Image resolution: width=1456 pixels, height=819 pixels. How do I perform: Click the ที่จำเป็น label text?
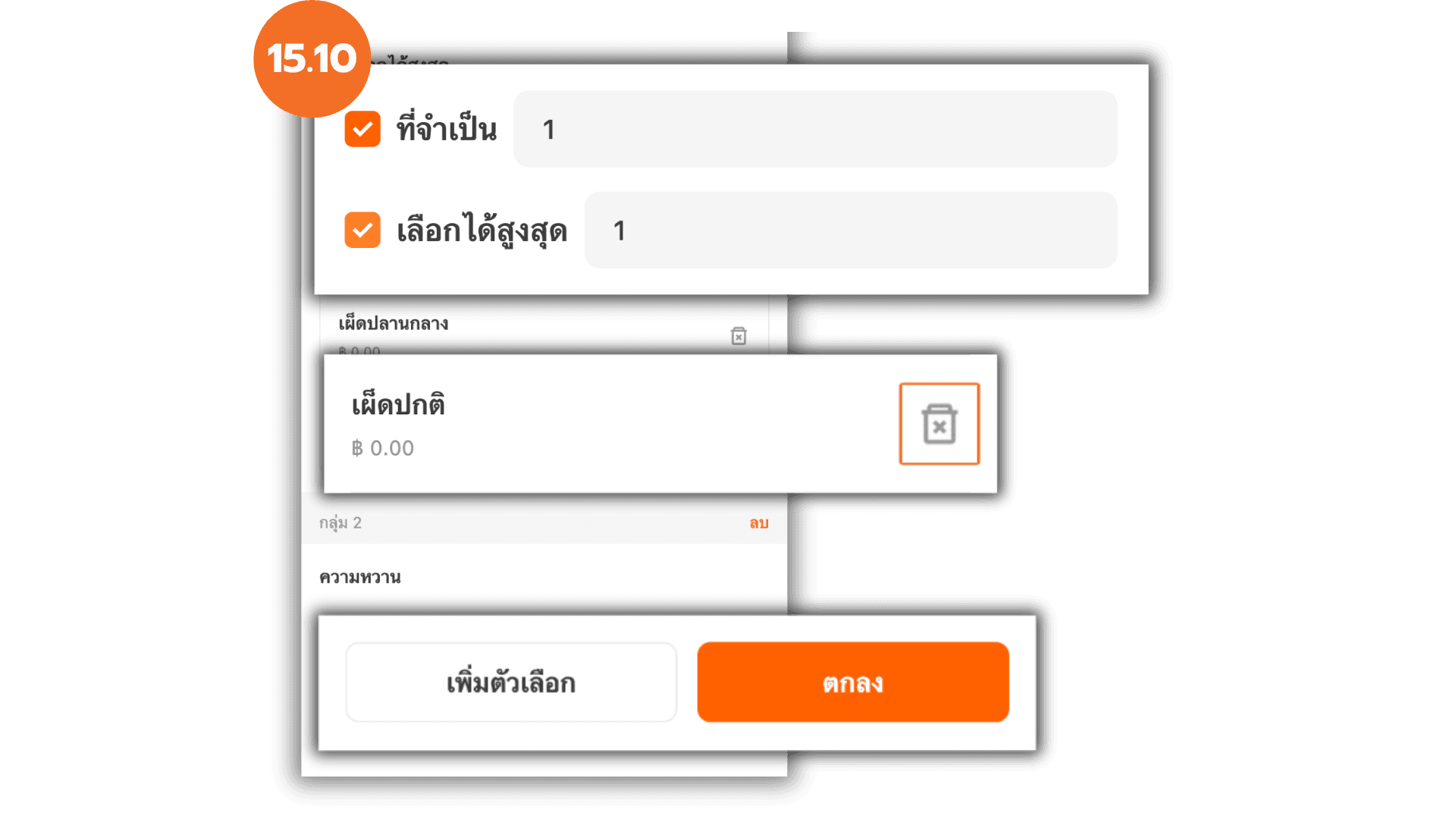click(447, 129)
